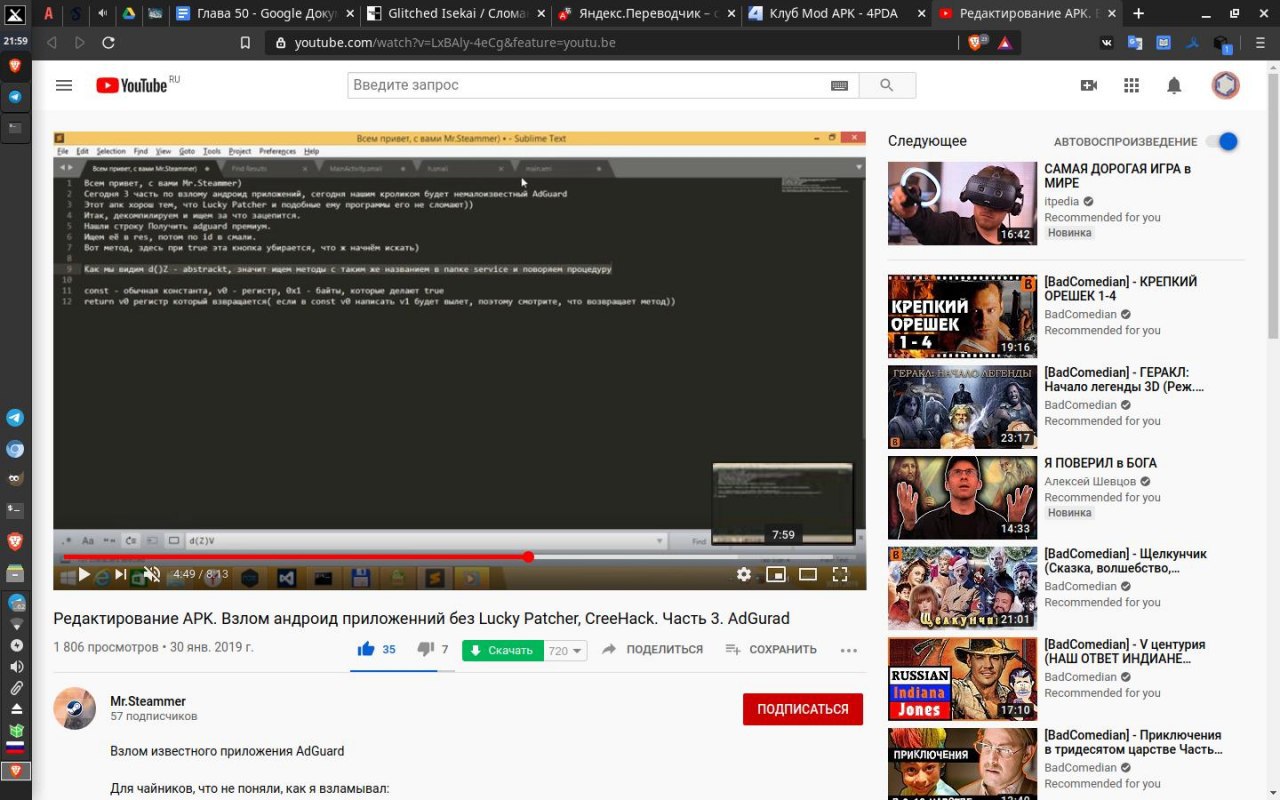Click the magnifier search button
Image resolution: width=1280 pixels, height=800 pixels.
[x=887, y=85]
